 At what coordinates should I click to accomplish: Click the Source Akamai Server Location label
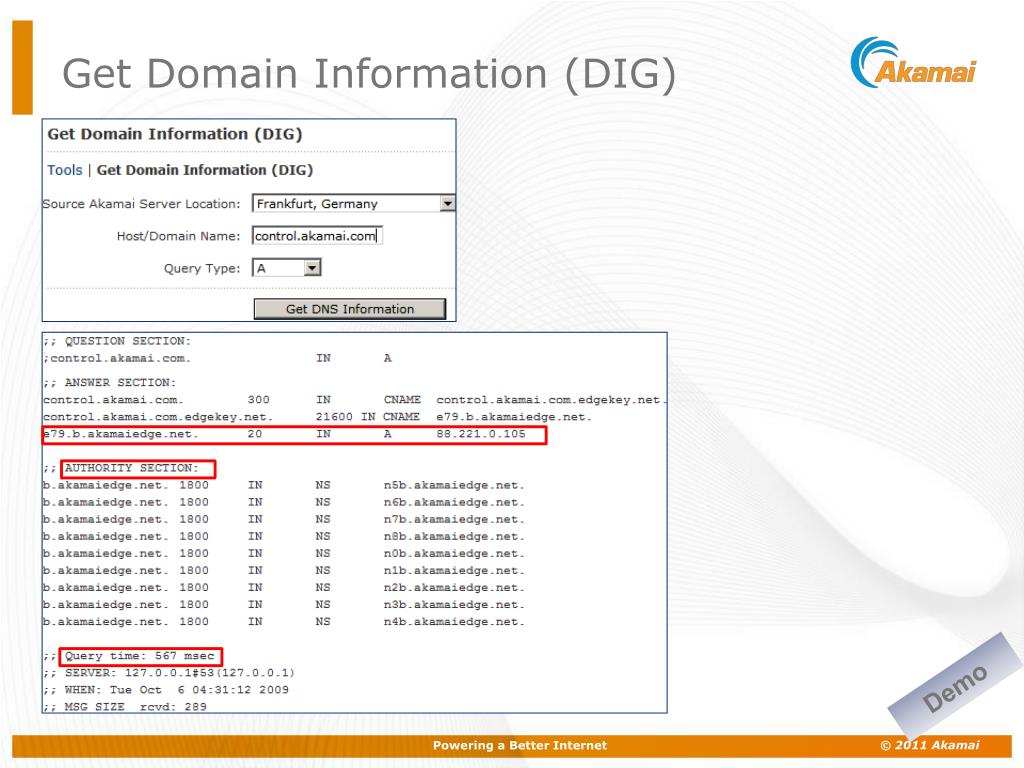(141, 204)
